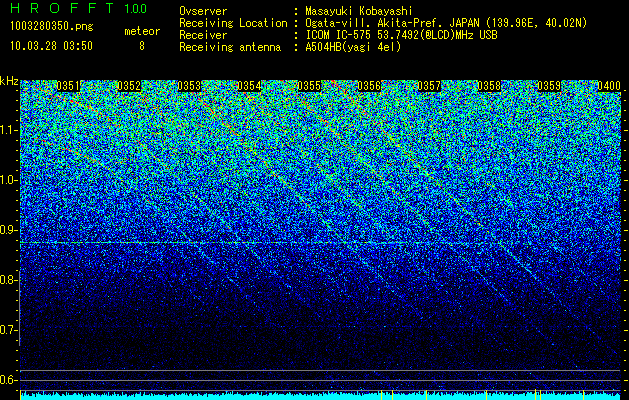629x400 pixels.
Task: Click the 0.9 kHz axis label
Action: coord(9,230)
